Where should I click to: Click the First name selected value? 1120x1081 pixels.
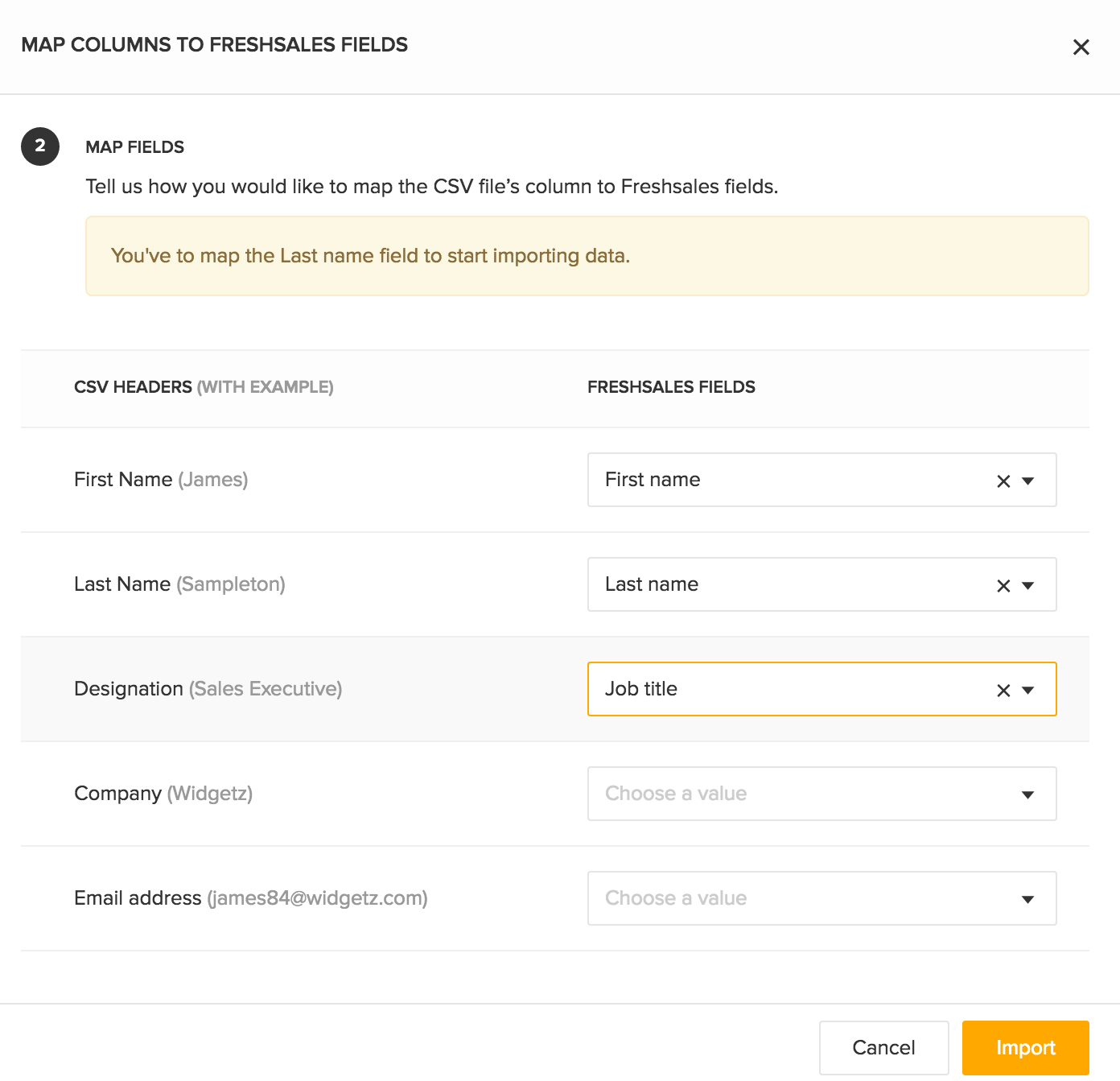tap(653, 480)
